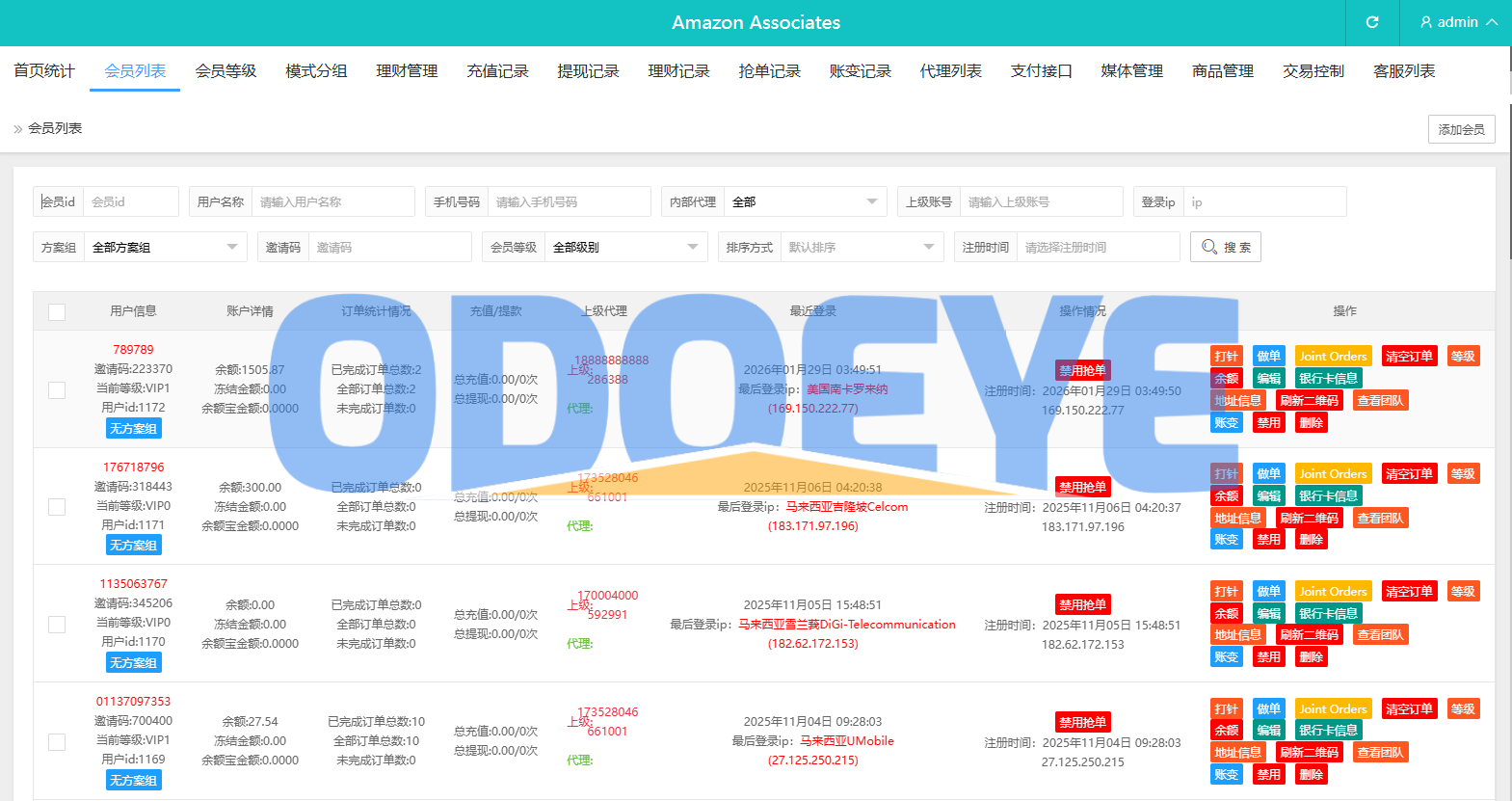Toggle the select-all checkbox in table header
The width and height of the screenshot is (1512, 801).
pos(57,312)
